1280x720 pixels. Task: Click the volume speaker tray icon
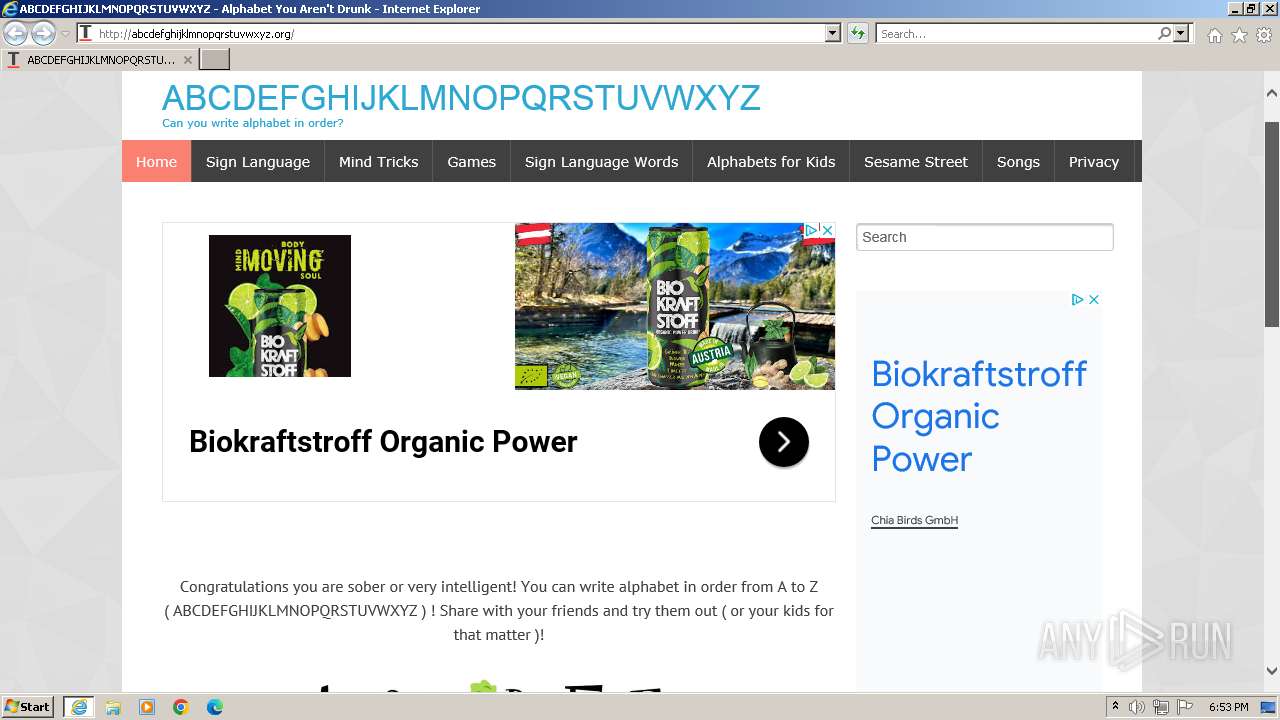coord(1138,707)
